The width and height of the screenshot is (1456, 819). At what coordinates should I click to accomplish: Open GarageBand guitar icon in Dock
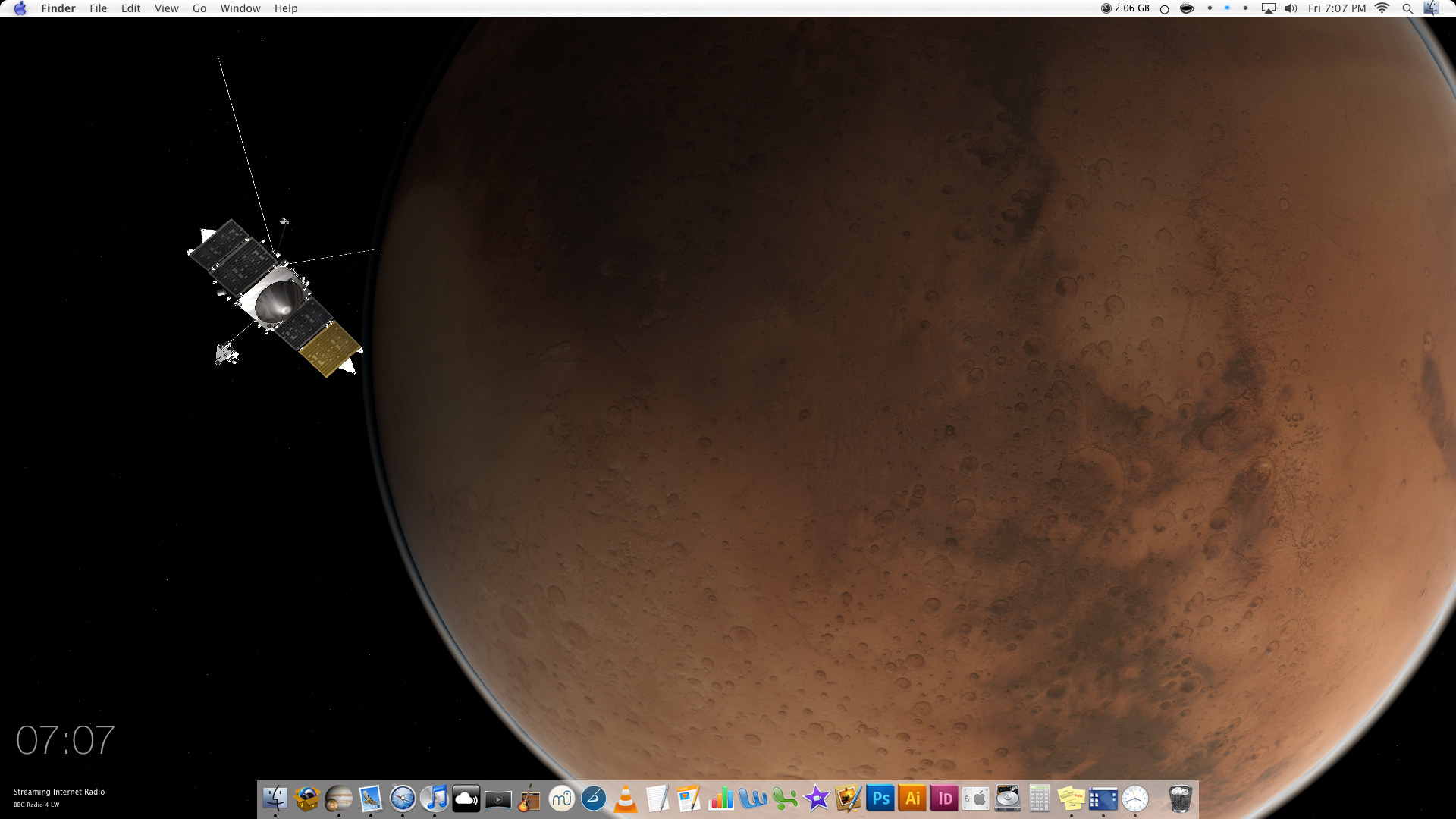(x=530, y=799)
